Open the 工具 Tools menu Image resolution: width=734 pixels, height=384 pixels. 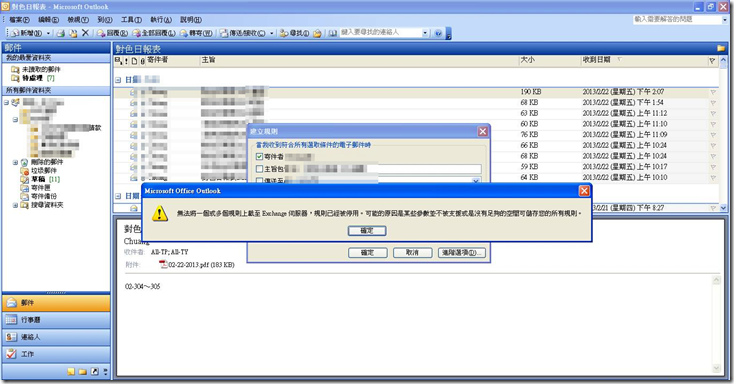point(131,20)
